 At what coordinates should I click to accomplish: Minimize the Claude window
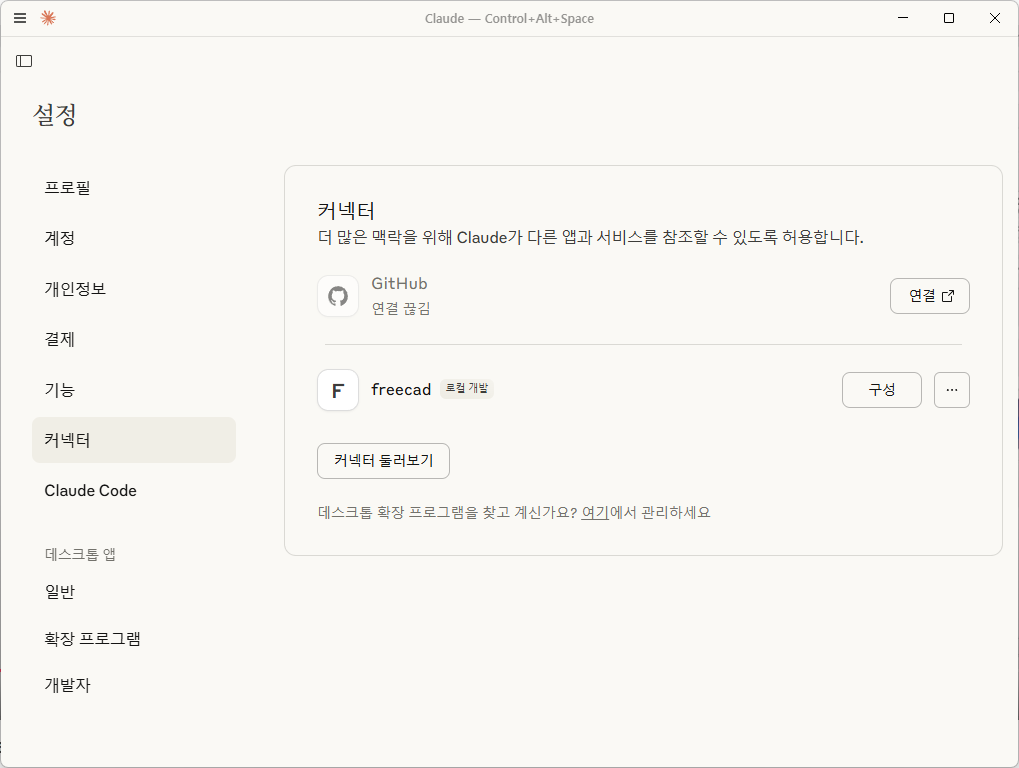[x=903, y=18]
